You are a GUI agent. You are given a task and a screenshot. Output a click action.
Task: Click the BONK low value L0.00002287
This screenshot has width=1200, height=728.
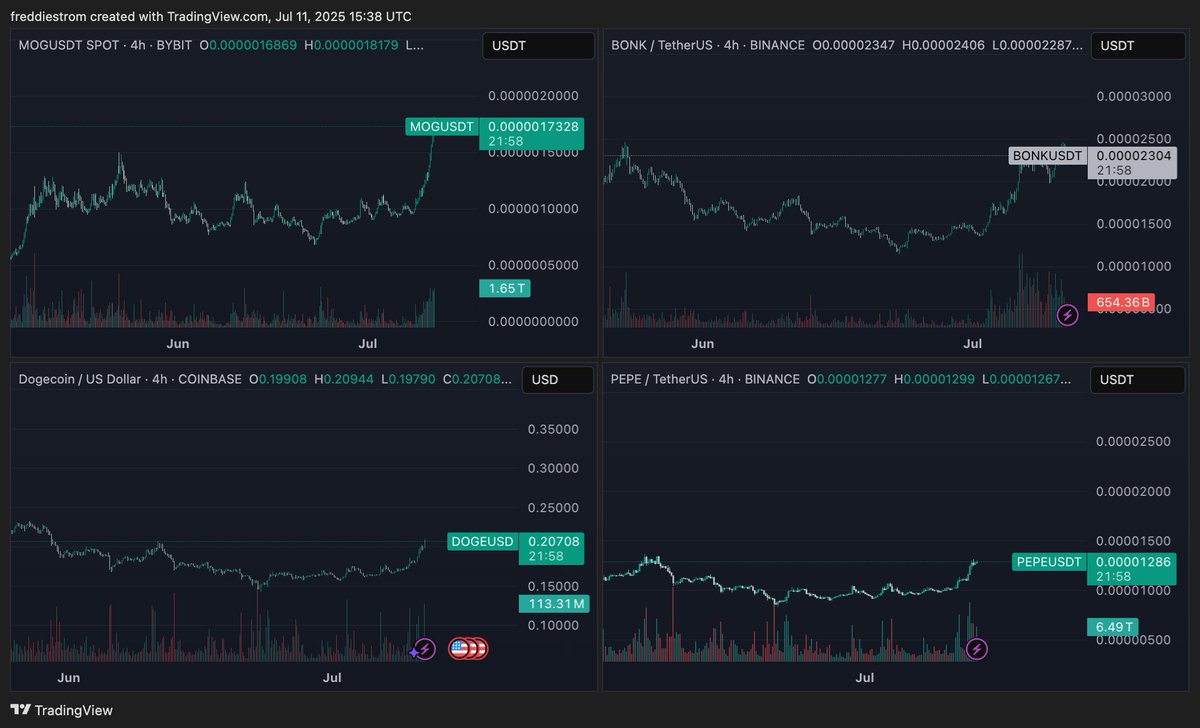point(1032,46)
